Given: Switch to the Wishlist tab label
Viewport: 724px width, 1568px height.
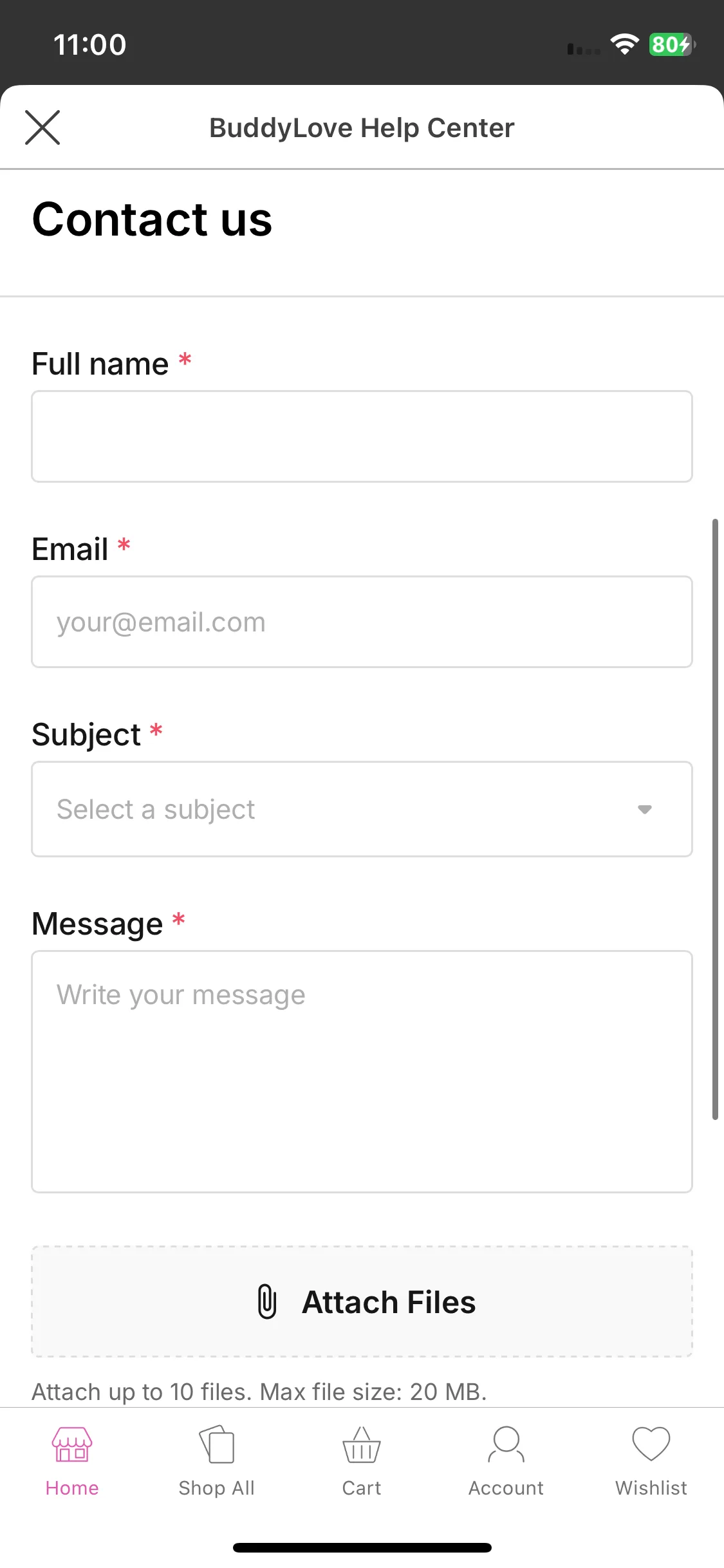Looking at the screenshot, I should [x=651, y=1488].
